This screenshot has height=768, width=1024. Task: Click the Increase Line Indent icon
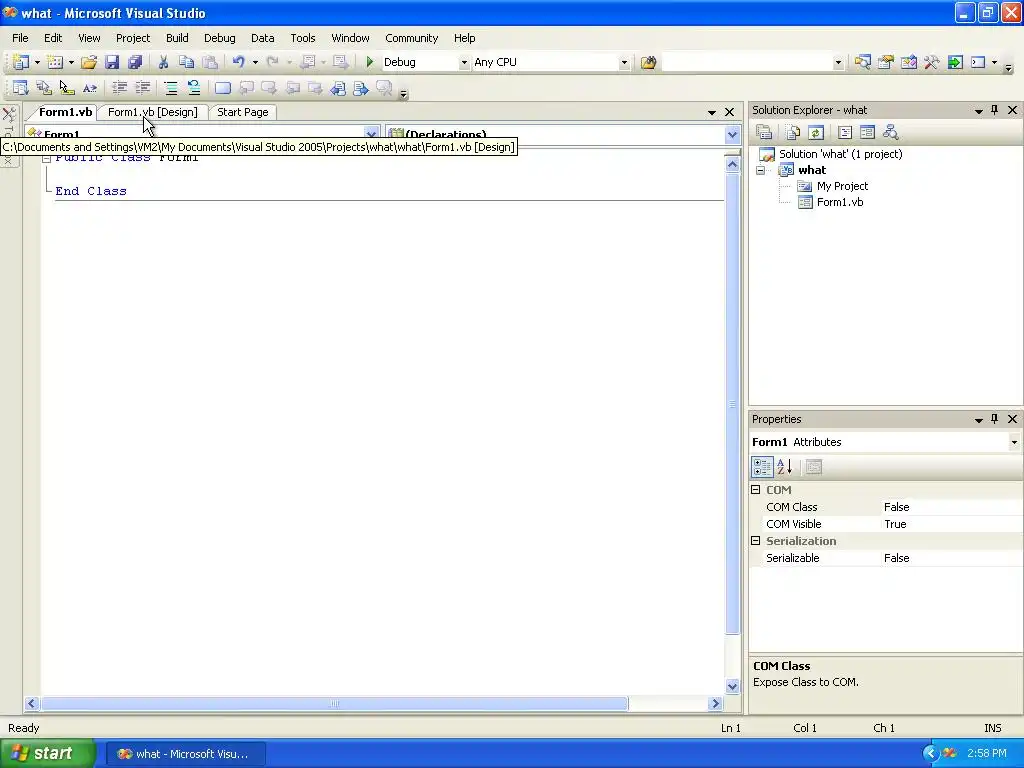[x=142, y=88]
